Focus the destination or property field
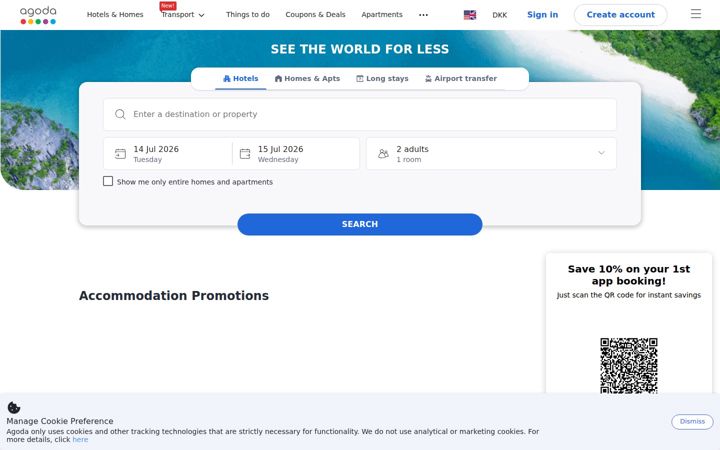Viewport: 720px width, 450px height. pyautogui.click(x=360, y=114)
